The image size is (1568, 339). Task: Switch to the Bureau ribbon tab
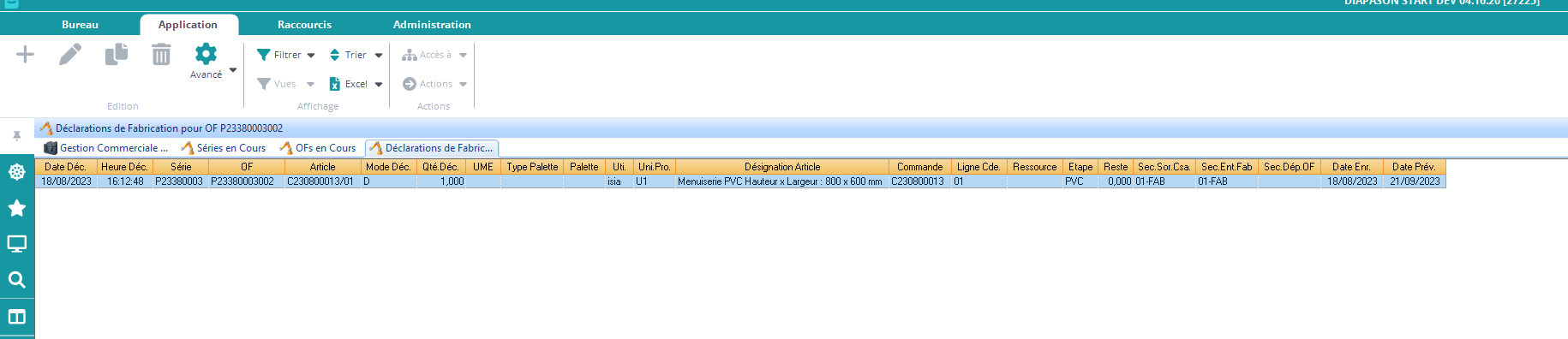click(80, 25)
